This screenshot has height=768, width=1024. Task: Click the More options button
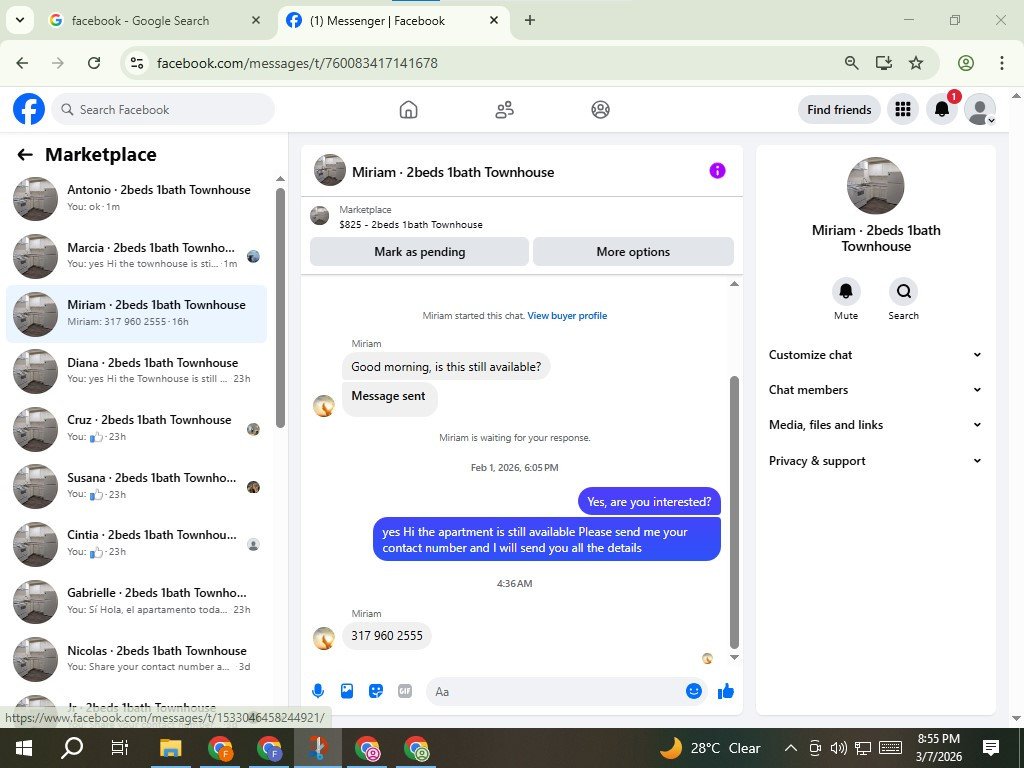click(633, 251)
